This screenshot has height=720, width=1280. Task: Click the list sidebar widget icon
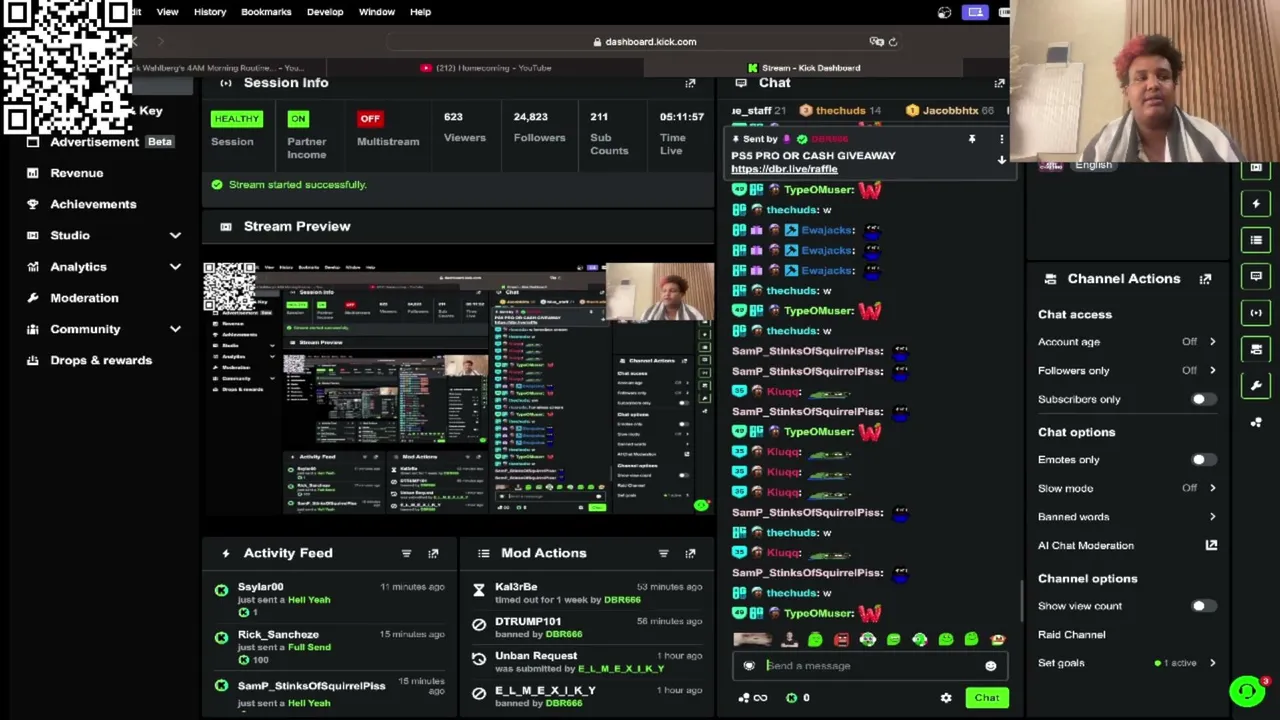coord(1256,240)
